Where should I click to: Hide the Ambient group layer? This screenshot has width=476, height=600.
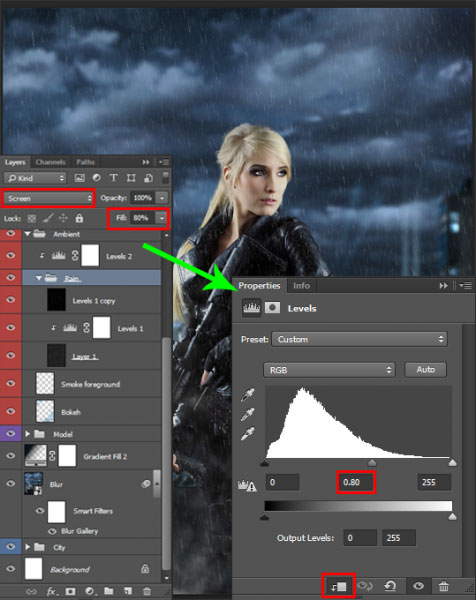pyautogui.click(x=11, y=233)
